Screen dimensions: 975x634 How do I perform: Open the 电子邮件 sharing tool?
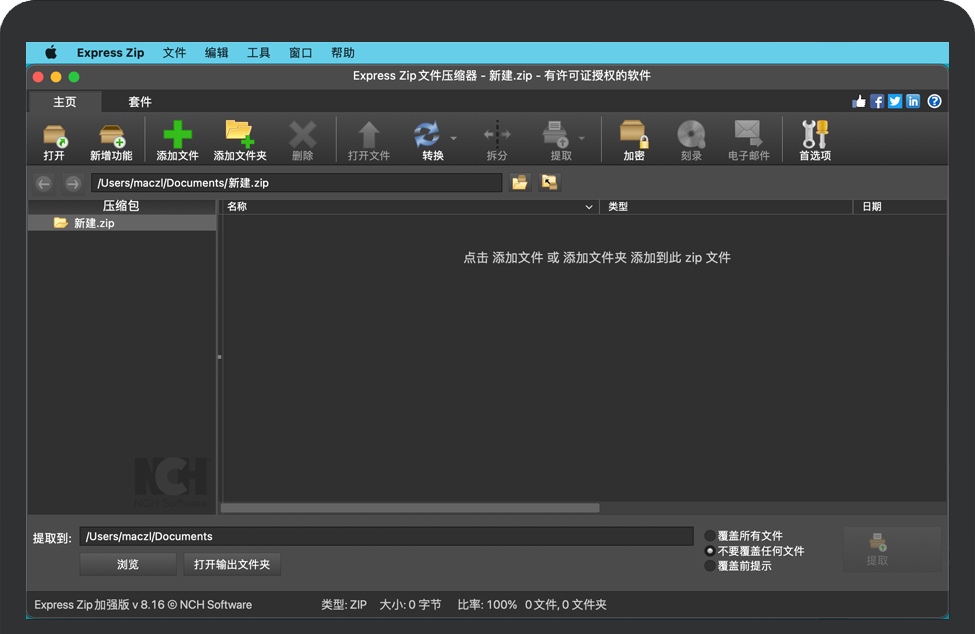pos(747,139)
